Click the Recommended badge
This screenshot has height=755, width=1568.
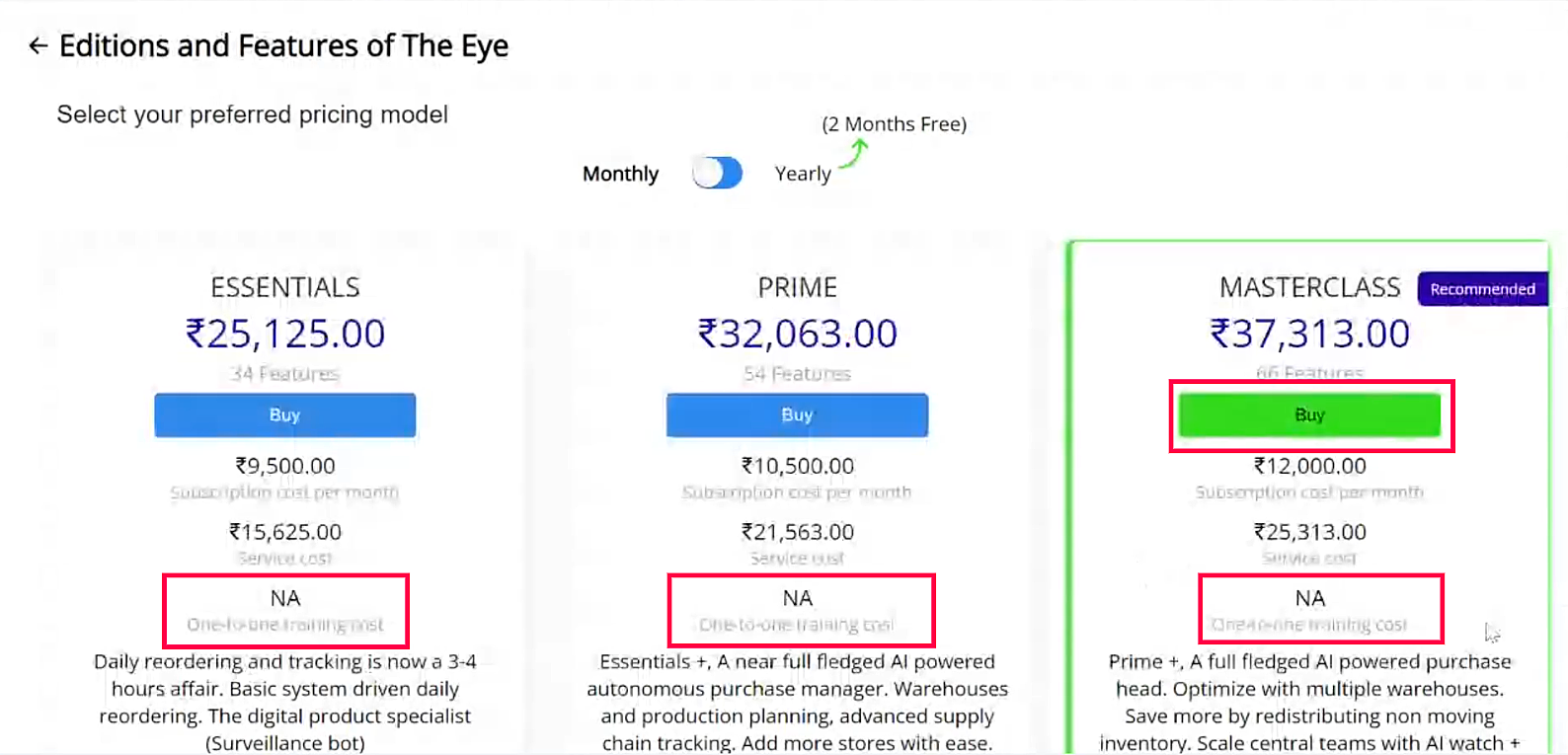click(1482, 289)
